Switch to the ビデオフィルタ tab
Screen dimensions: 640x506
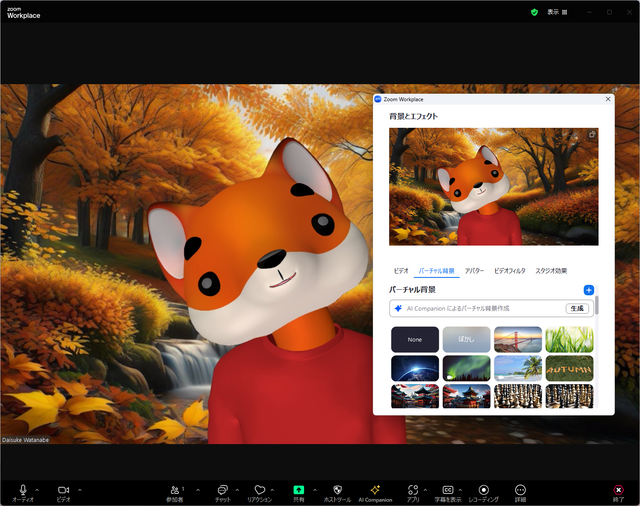[509, 271]
